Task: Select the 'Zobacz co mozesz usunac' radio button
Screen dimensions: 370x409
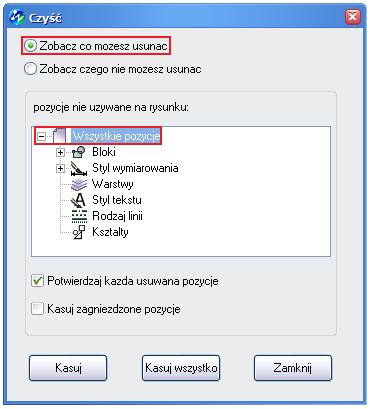Action: point(30,46)
